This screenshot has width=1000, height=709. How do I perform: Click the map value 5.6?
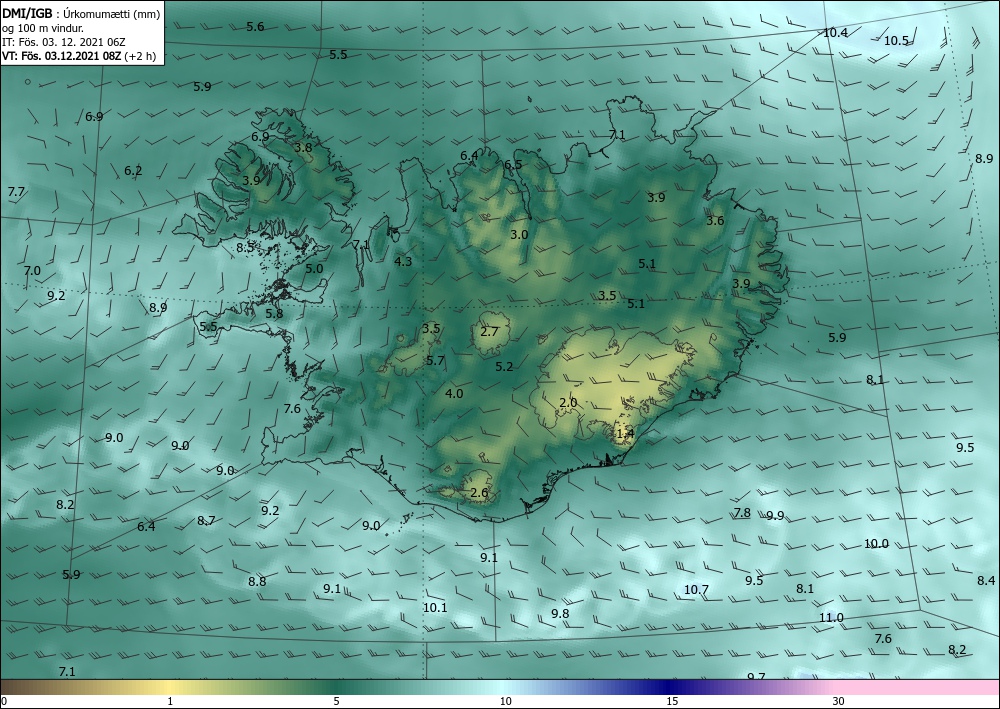point(255,27)
